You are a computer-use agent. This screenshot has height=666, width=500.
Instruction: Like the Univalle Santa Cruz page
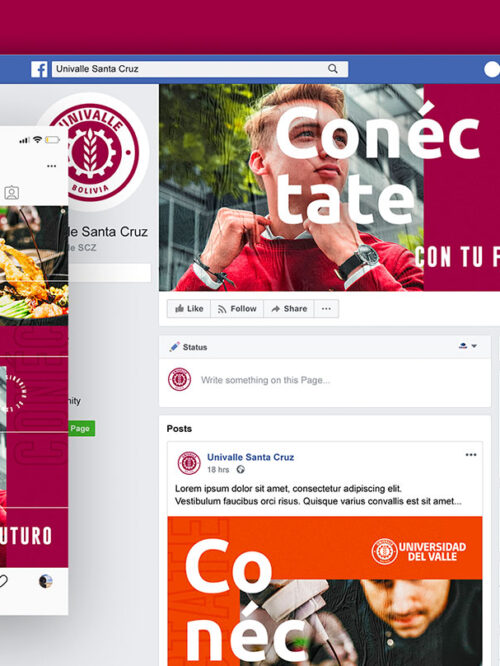click(189, 309)
